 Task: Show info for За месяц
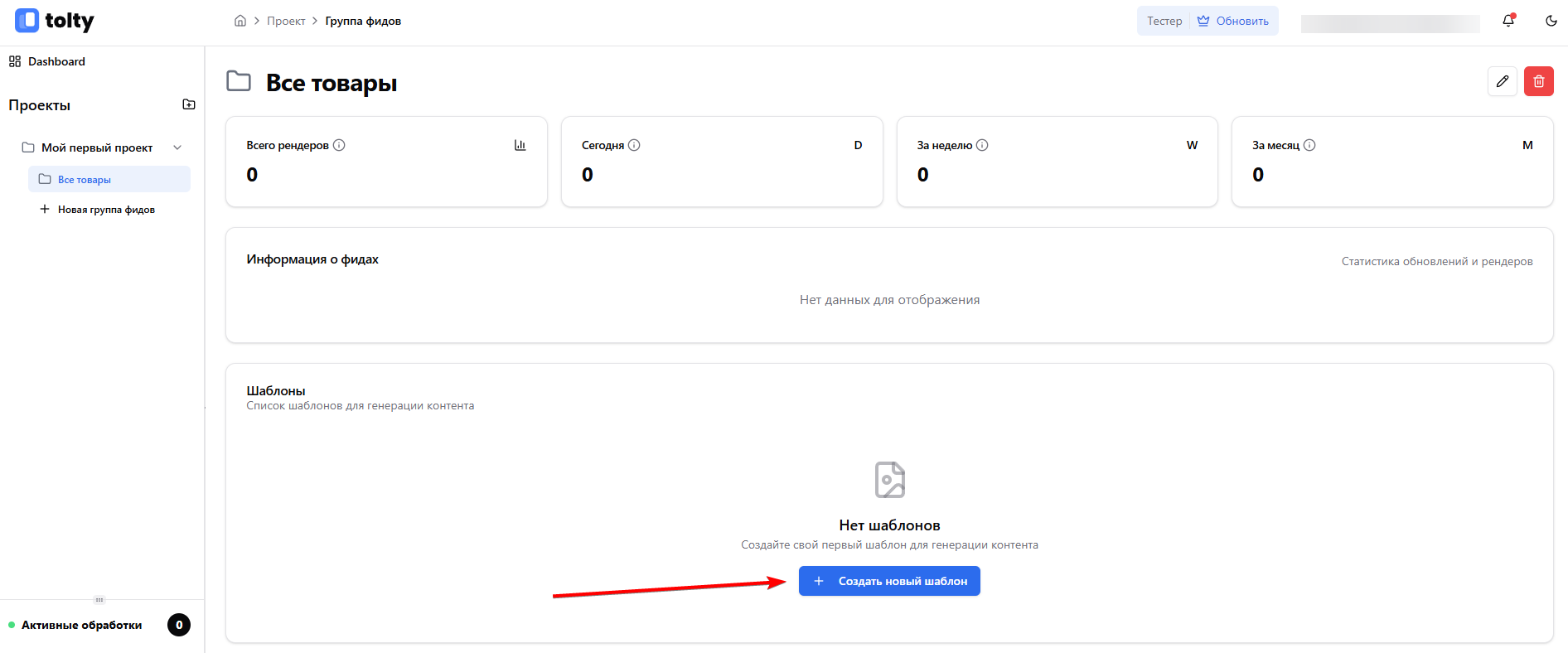1309,145
